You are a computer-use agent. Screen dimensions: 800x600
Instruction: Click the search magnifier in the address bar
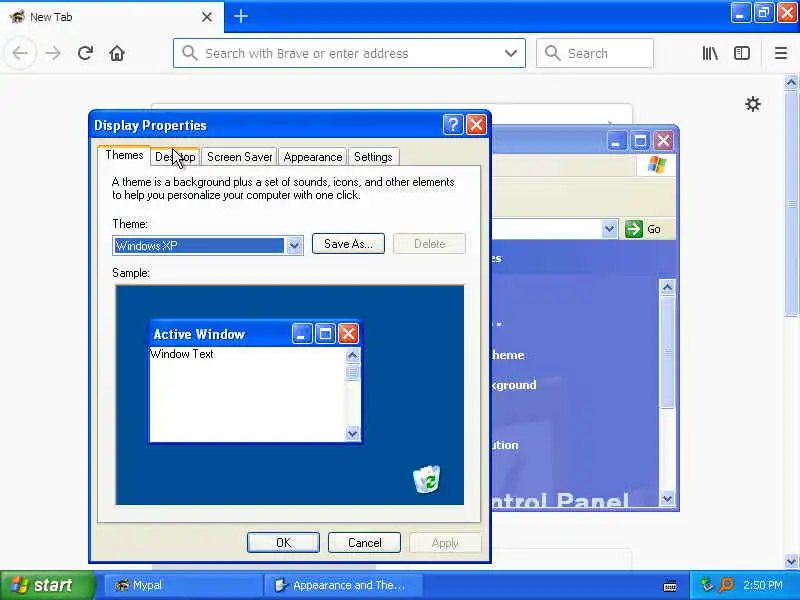(189, 53)
